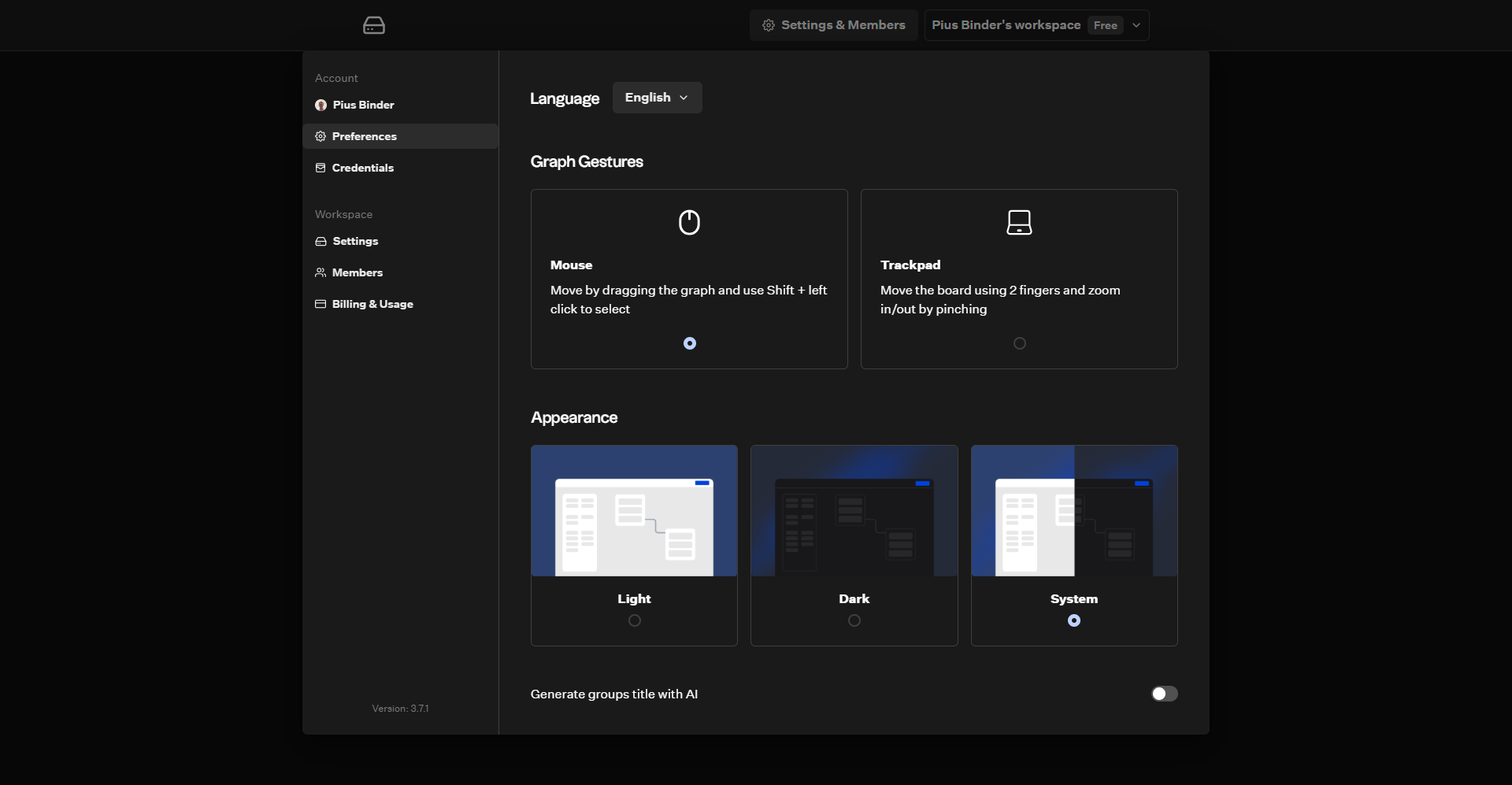The height and width of the screenshot is (785, 1512).
Task: Click the Dark theme preview thumbnail
Action: coord(854,510)
